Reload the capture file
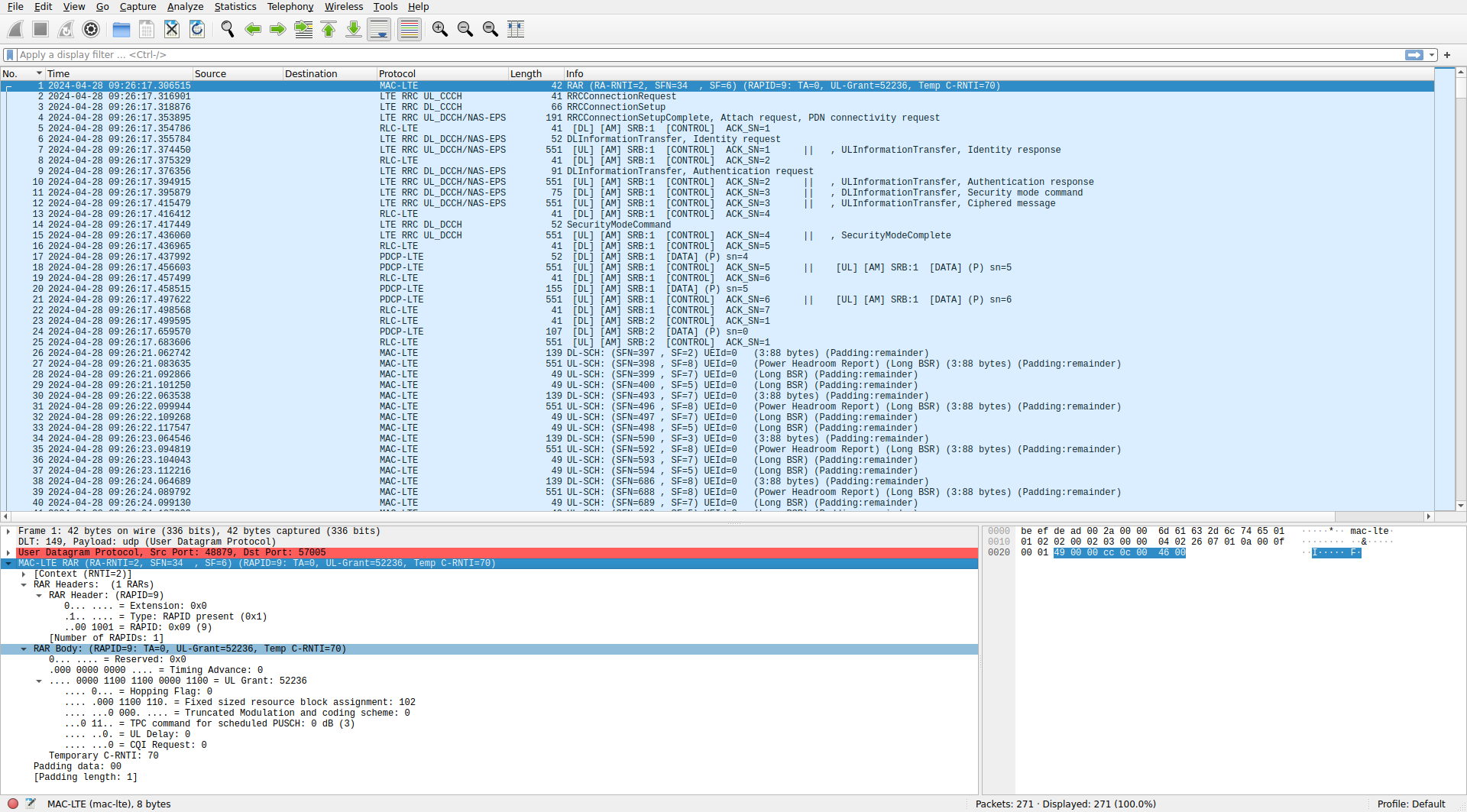1467x812 pixels. pyautogui.click(x=197, y=29)
